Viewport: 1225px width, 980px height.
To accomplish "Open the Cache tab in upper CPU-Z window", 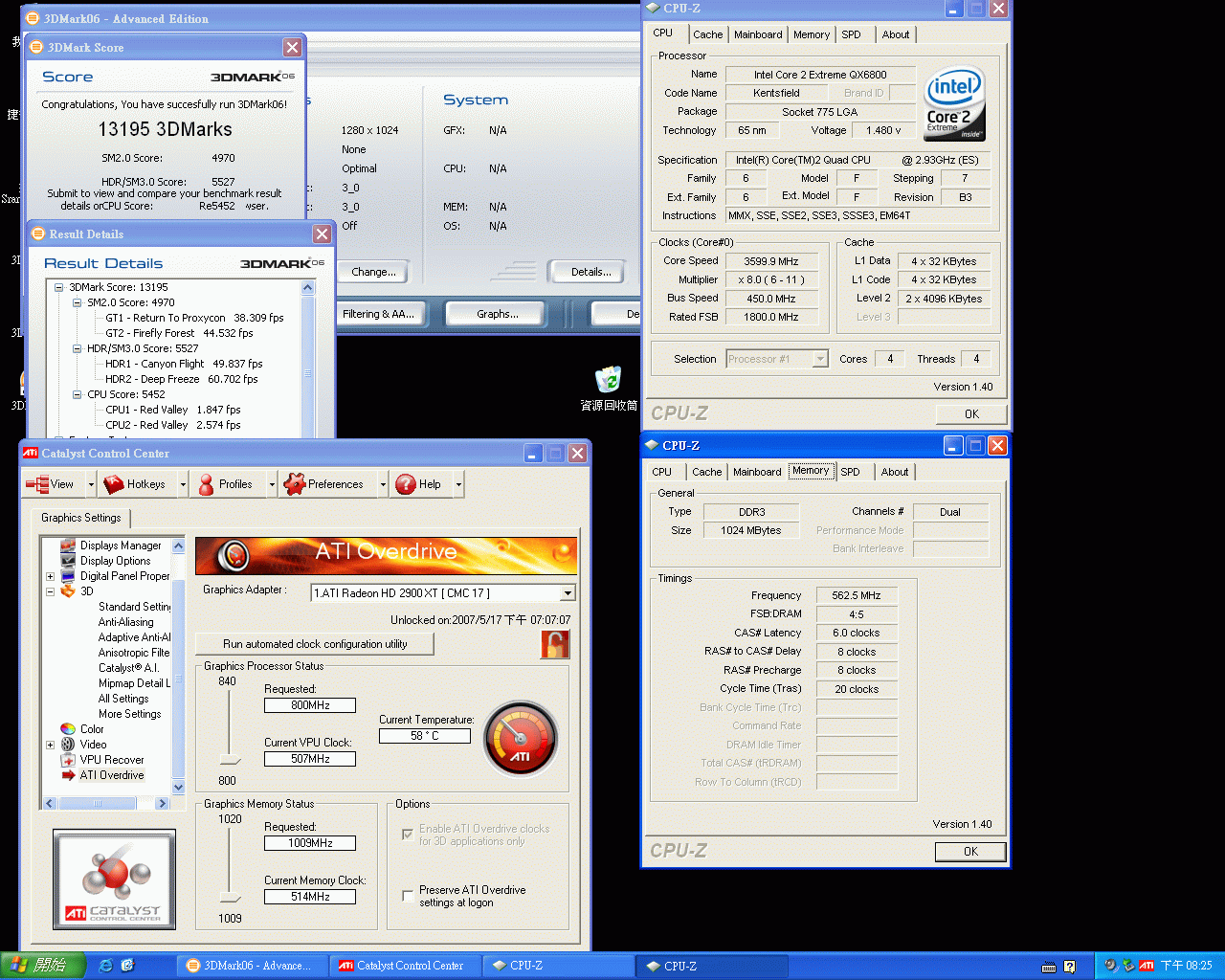I will pos(708,34).
